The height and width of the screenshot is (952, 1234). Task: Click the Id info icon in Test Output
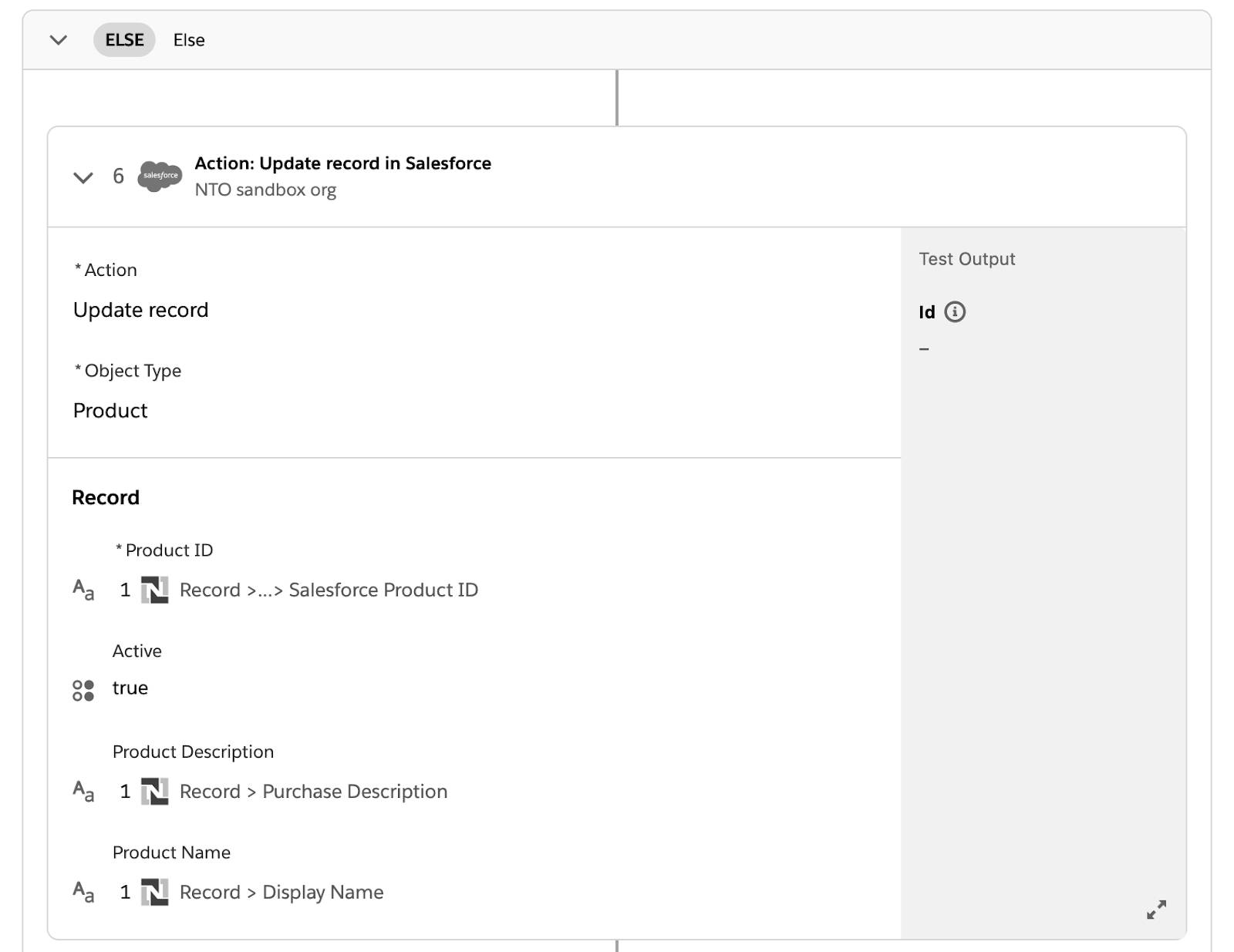pyautogui.click(x=955, y=312)
